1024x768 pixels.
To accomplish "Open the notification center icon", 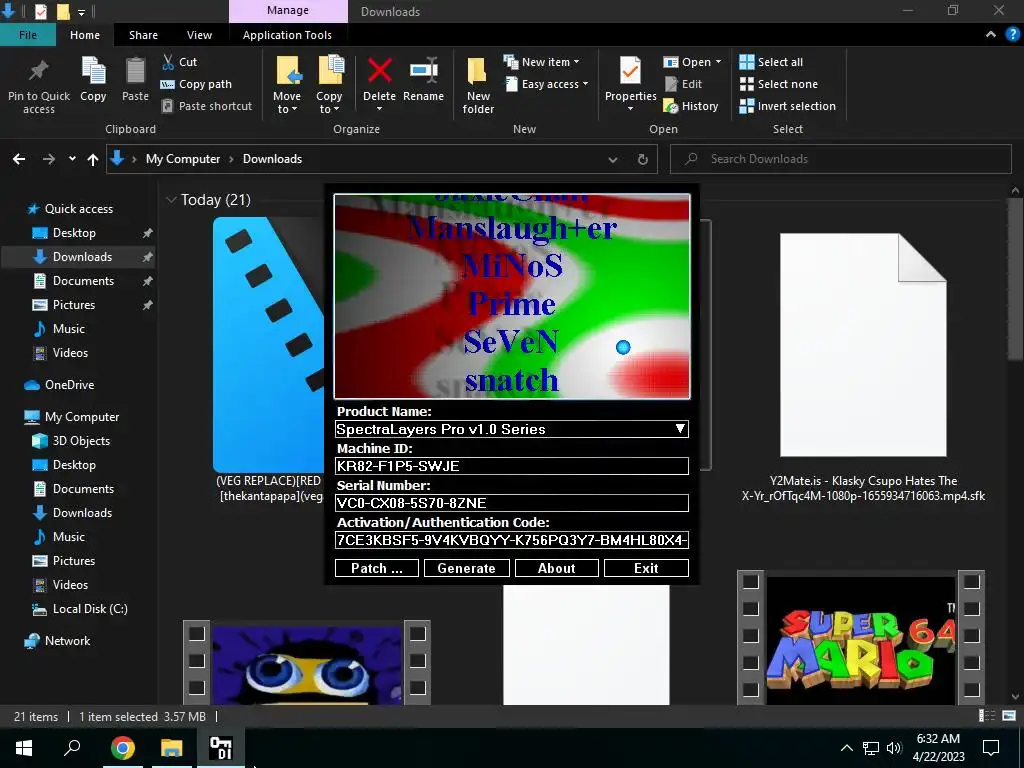I will coord(991,748).
